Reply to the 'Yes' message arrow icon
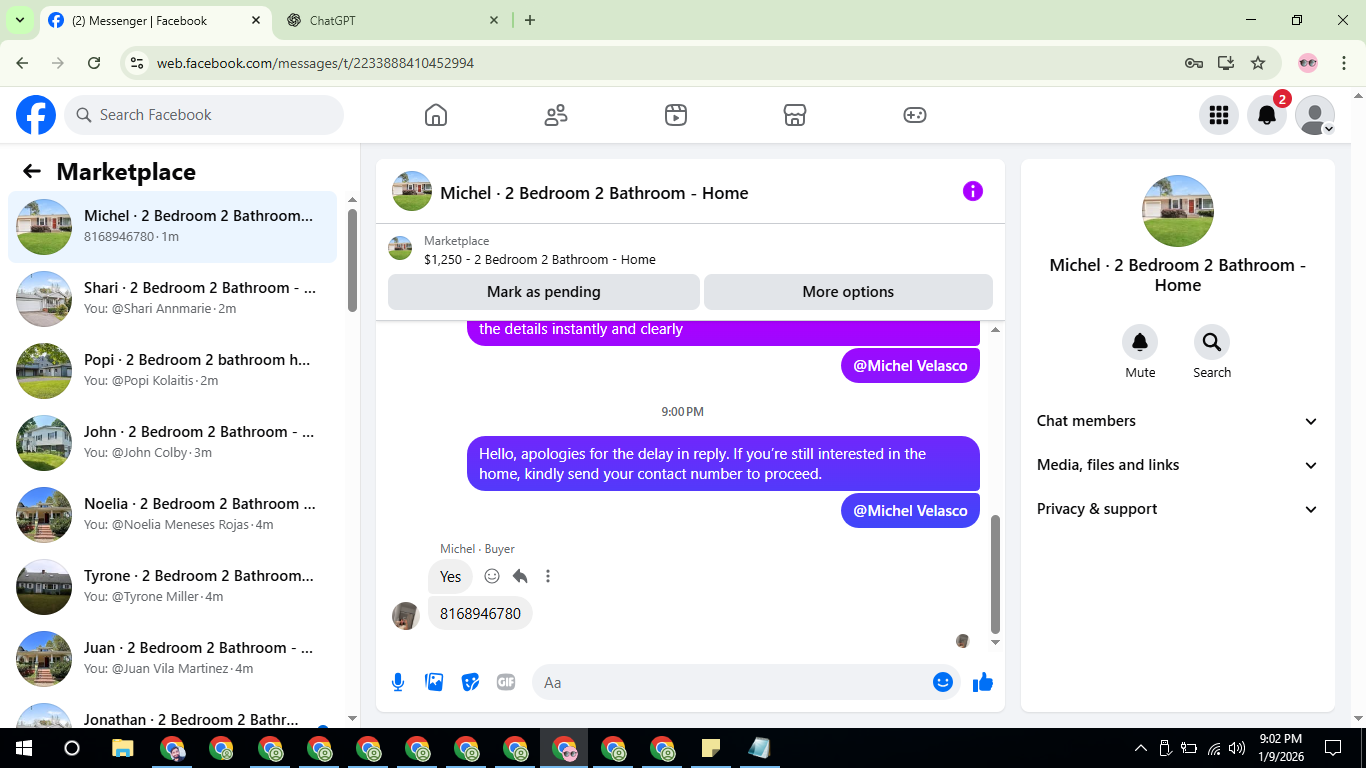 pos(520,576)
